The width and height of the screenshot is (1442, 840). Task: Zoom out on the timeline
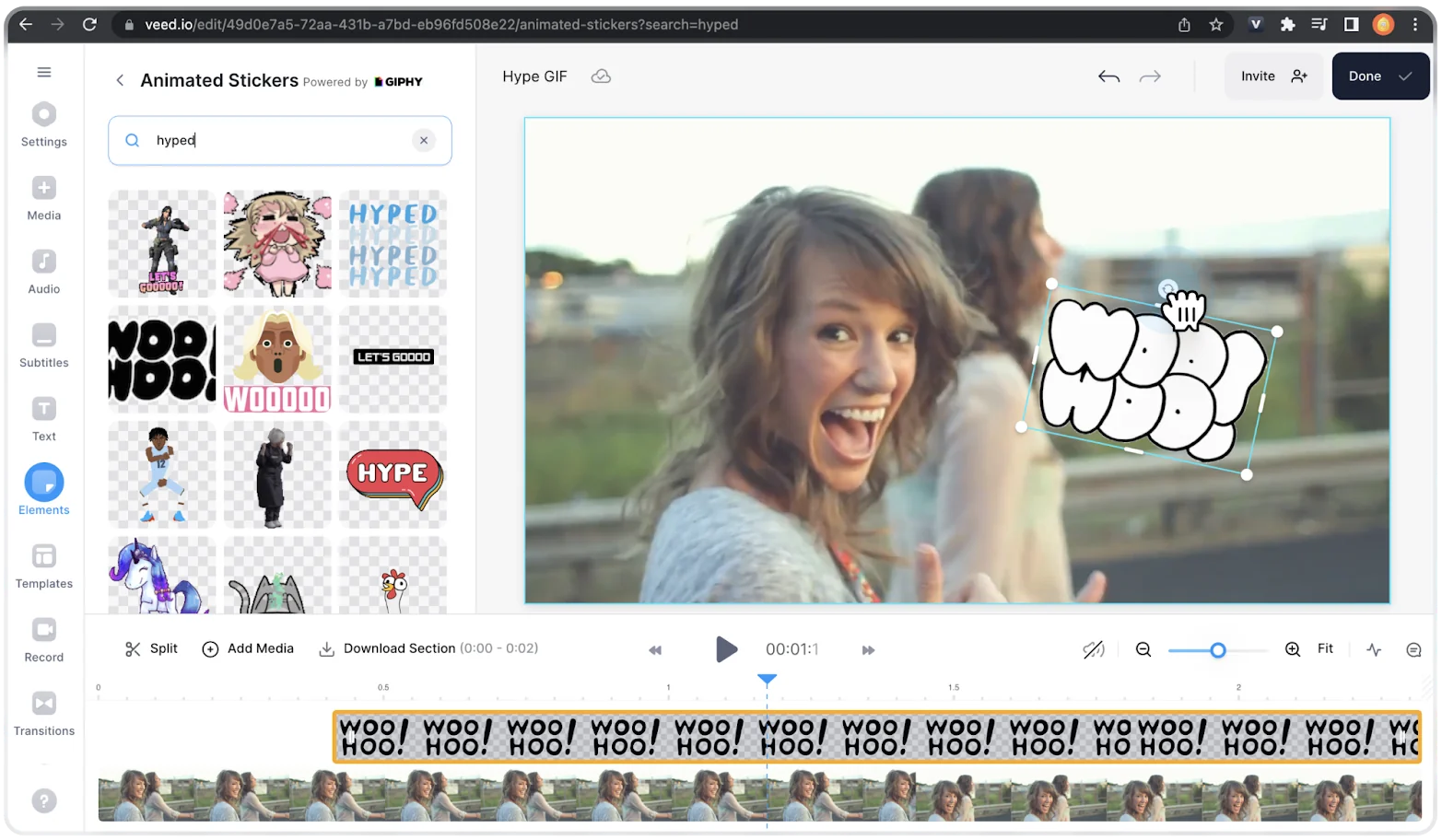click(x=1143, y=649)
